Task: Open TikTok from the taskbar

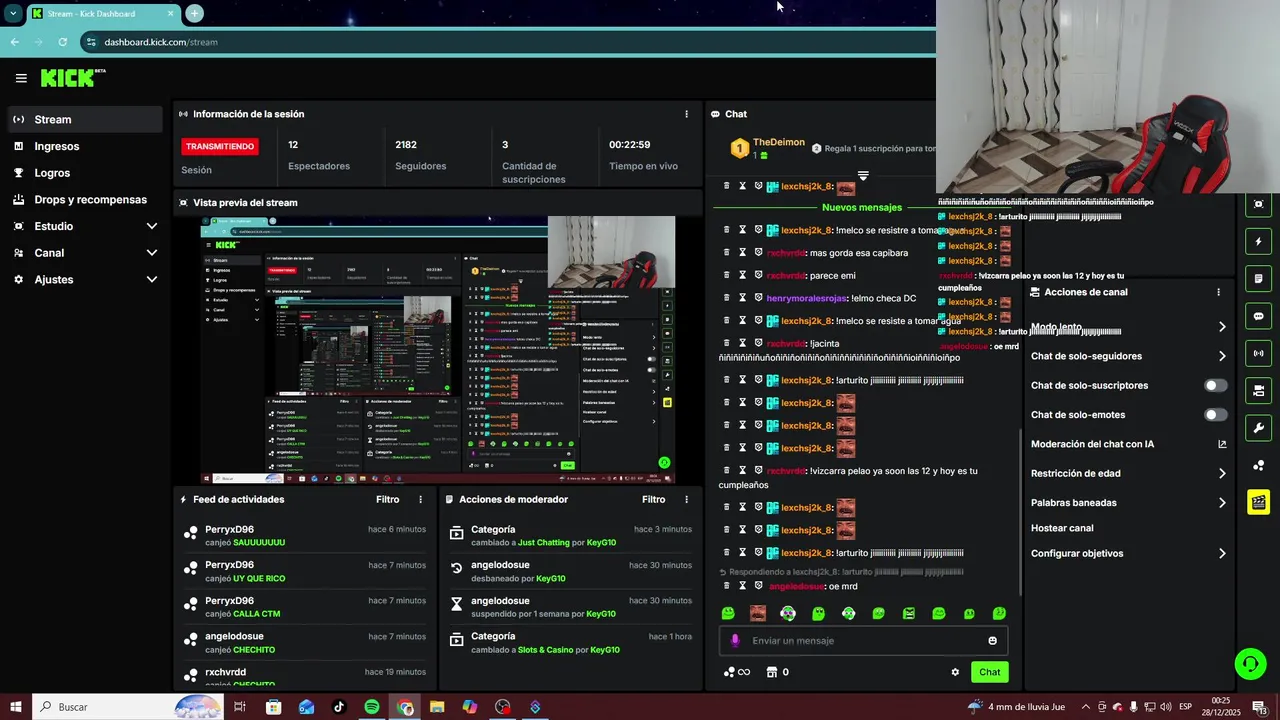Action: click(339, 707)
